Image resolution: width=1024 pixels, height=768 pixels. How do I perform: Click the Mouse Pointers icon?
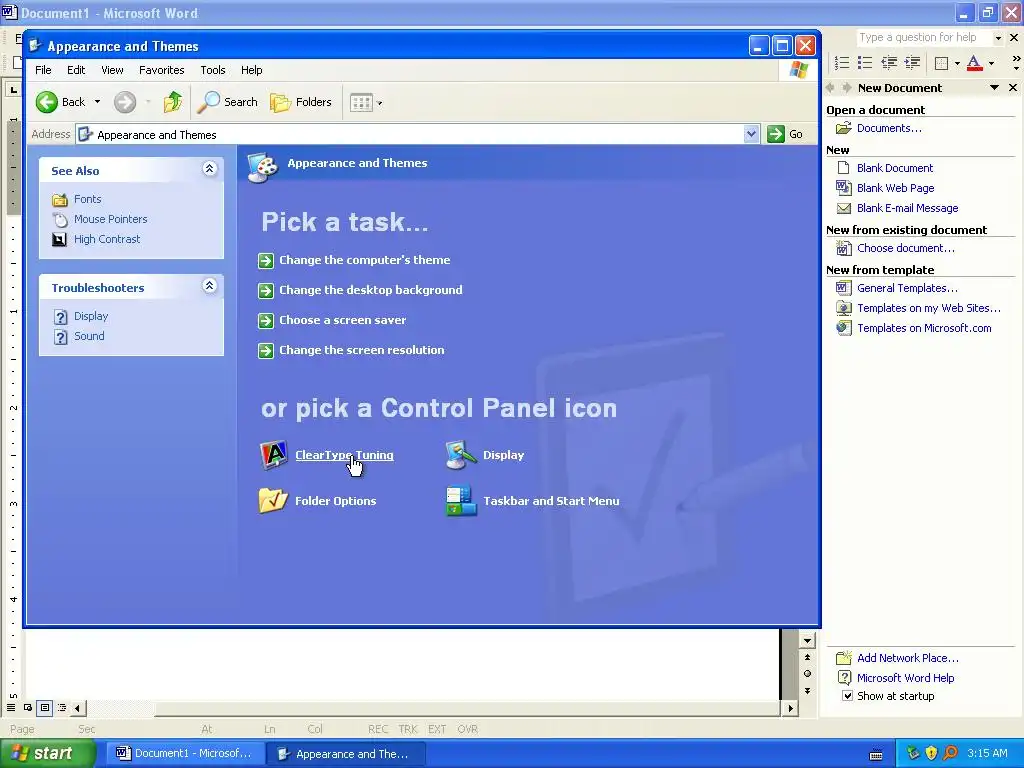(x=59, y=219)
